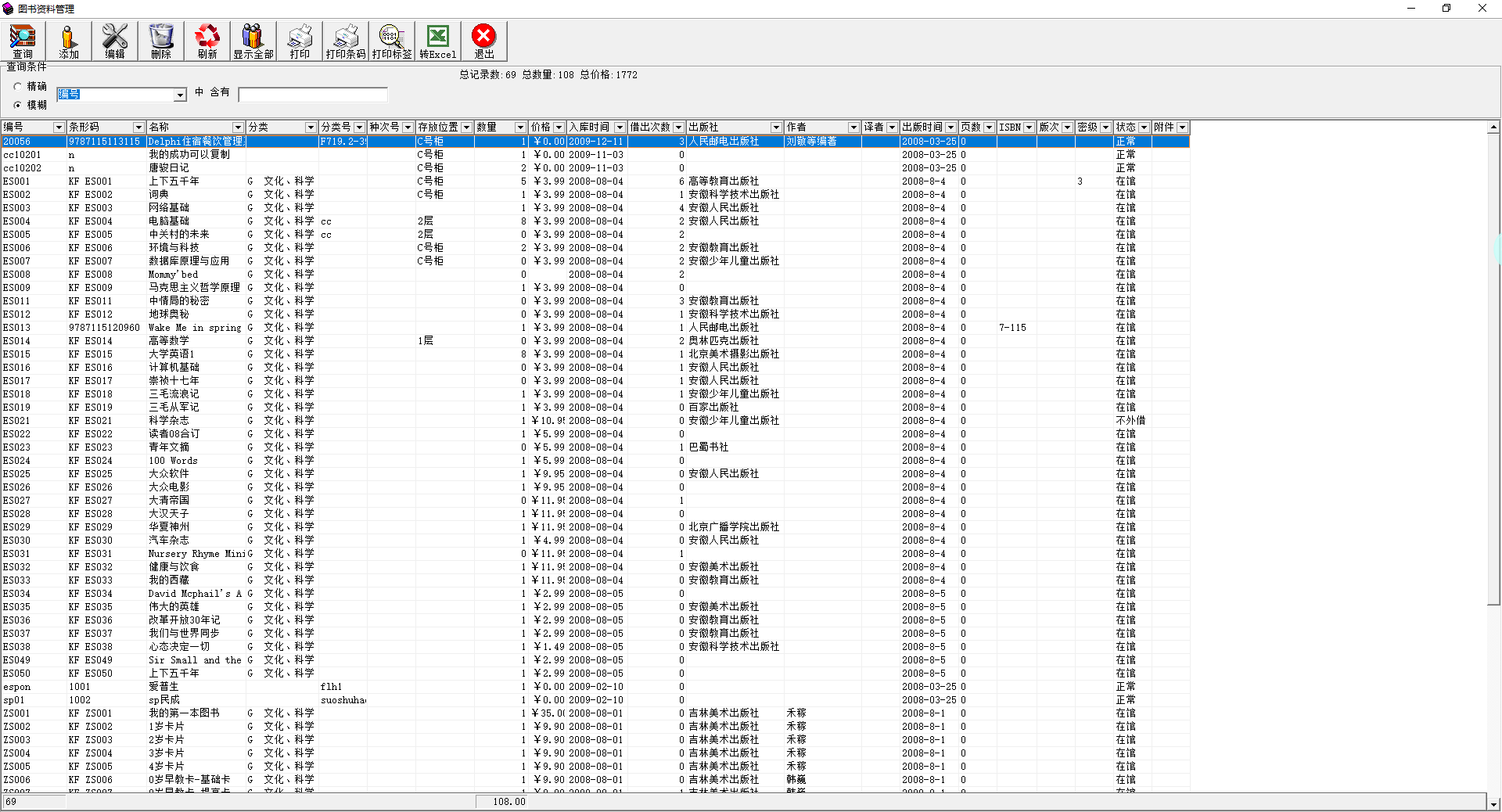The height and width of the screenshot is (812, 1502).
Task: Open the 编号 column filter dropdown
Action: [x=59, y=128]
